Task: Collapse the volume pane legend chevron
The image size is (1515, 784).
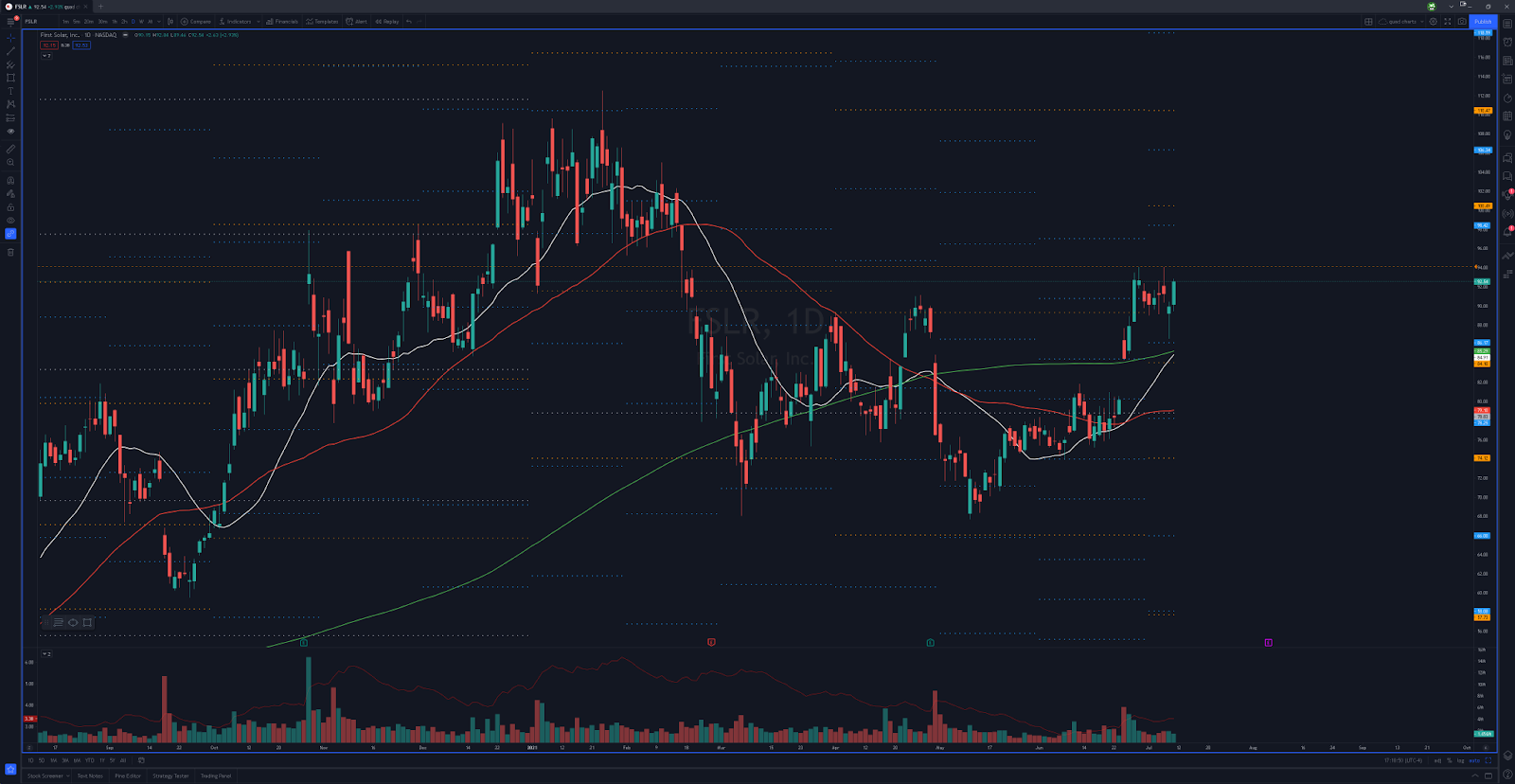Action: click(x=46, y=654)
